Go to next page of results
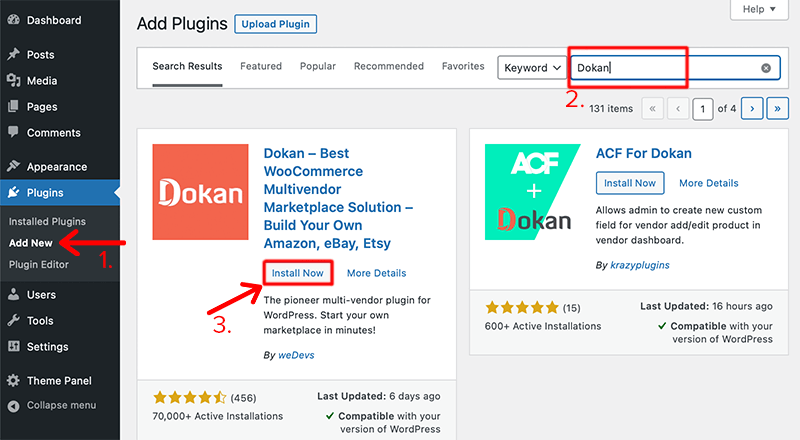Image resolution: width=800 pixels, height=440 pixels. (752, 109)
